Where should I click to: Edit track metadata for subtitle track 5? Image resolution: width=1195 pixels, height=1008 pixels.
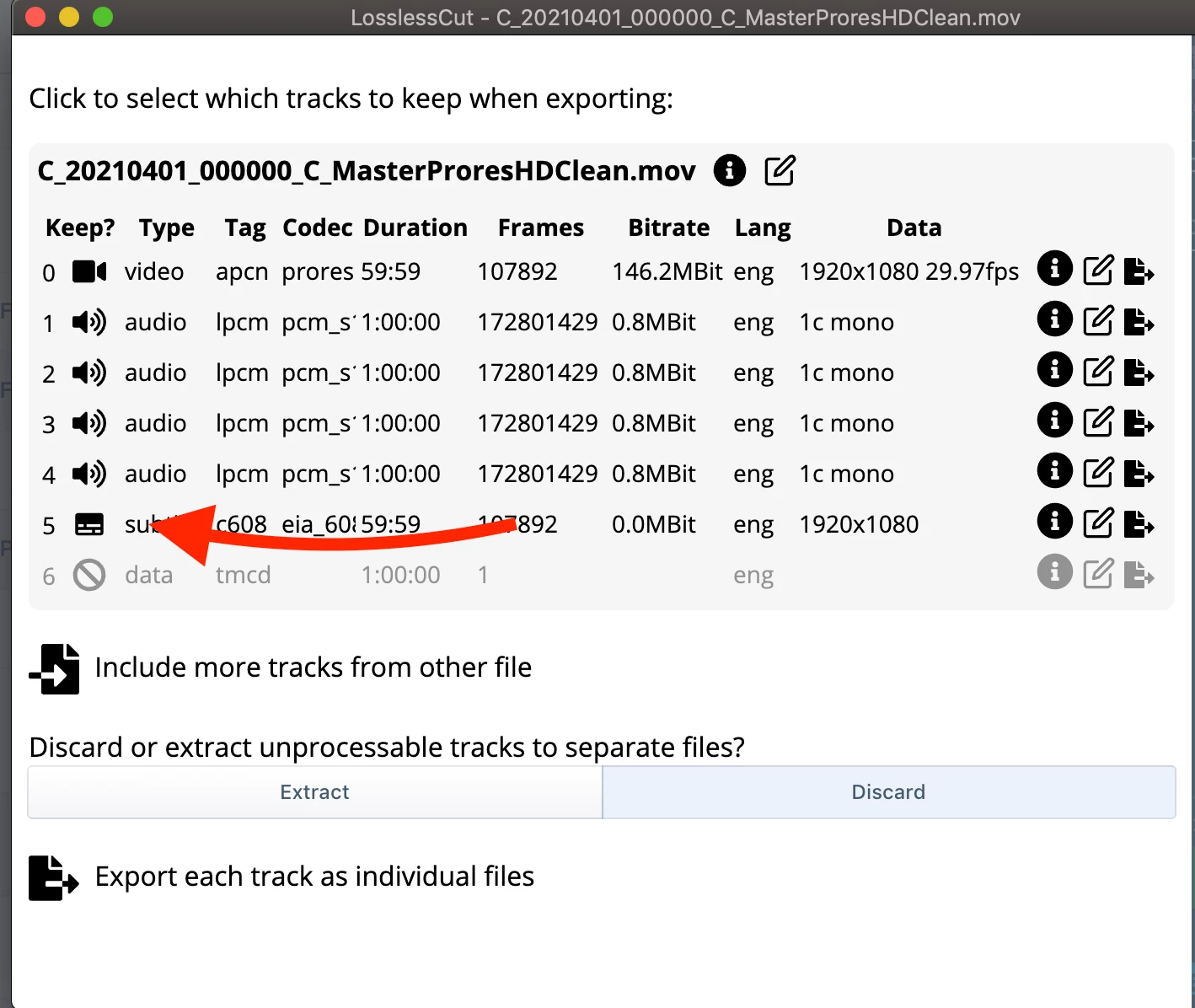pos(1098,523)
